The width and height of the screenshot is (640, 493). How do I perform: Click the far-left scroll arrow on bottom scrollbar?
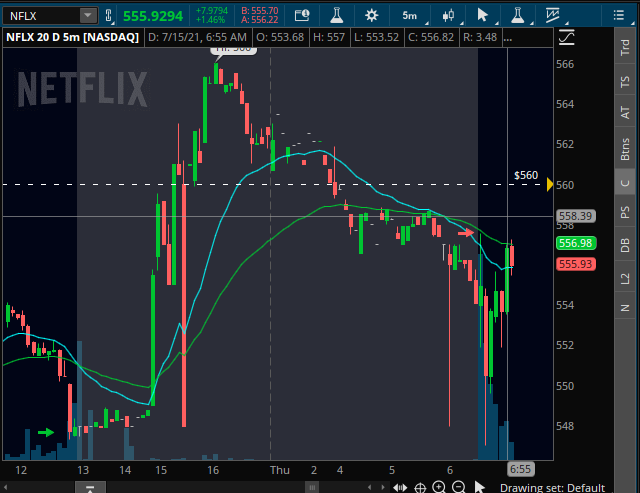coord(5,487)
